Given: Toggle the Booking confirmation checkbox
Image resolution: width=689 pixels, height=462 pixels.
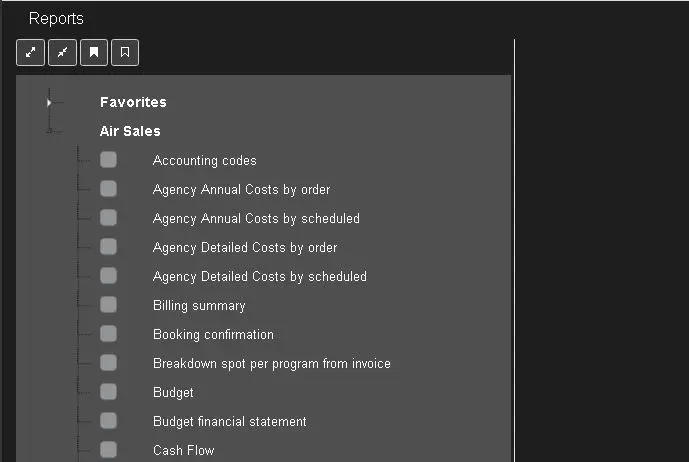Looking at the screenshot, I should click(108, 334).
